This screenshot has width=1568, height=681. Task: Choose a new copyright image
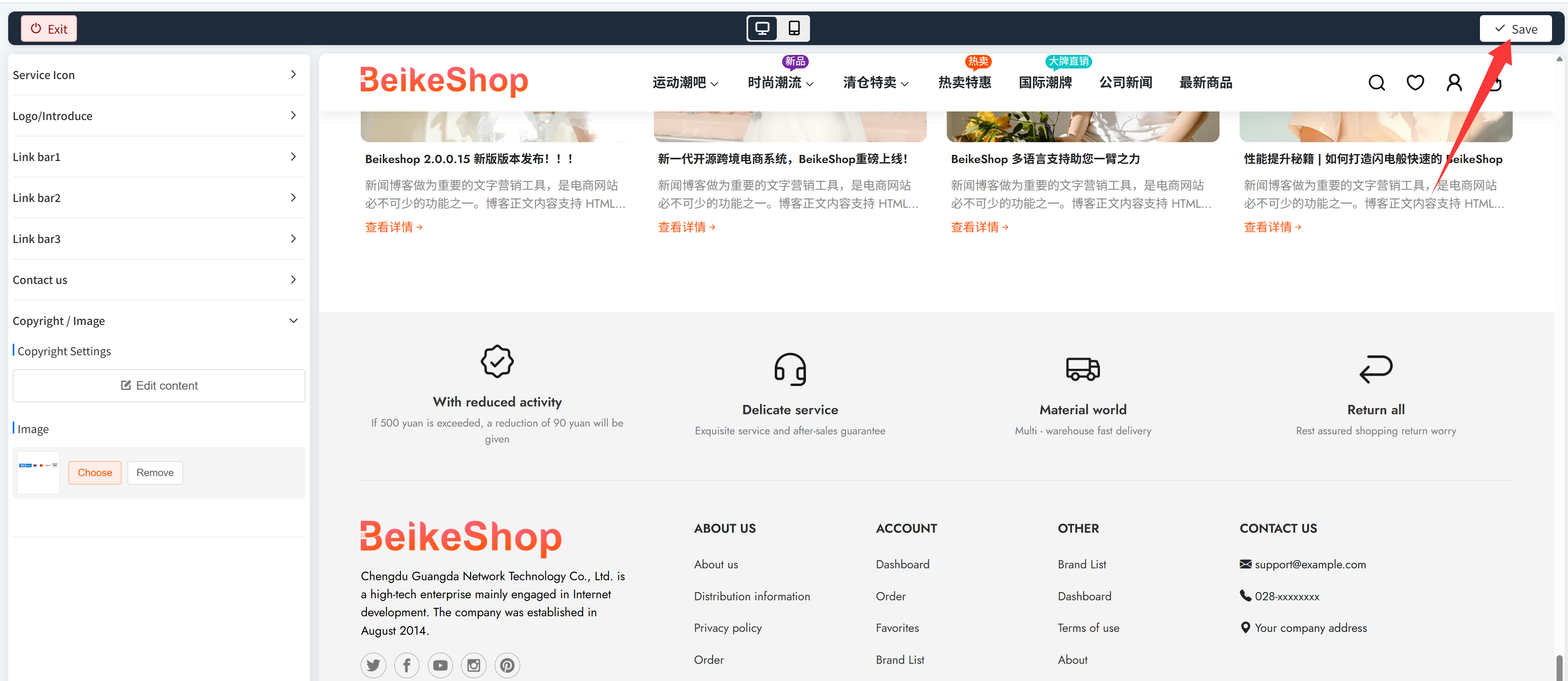click(94, 473)
